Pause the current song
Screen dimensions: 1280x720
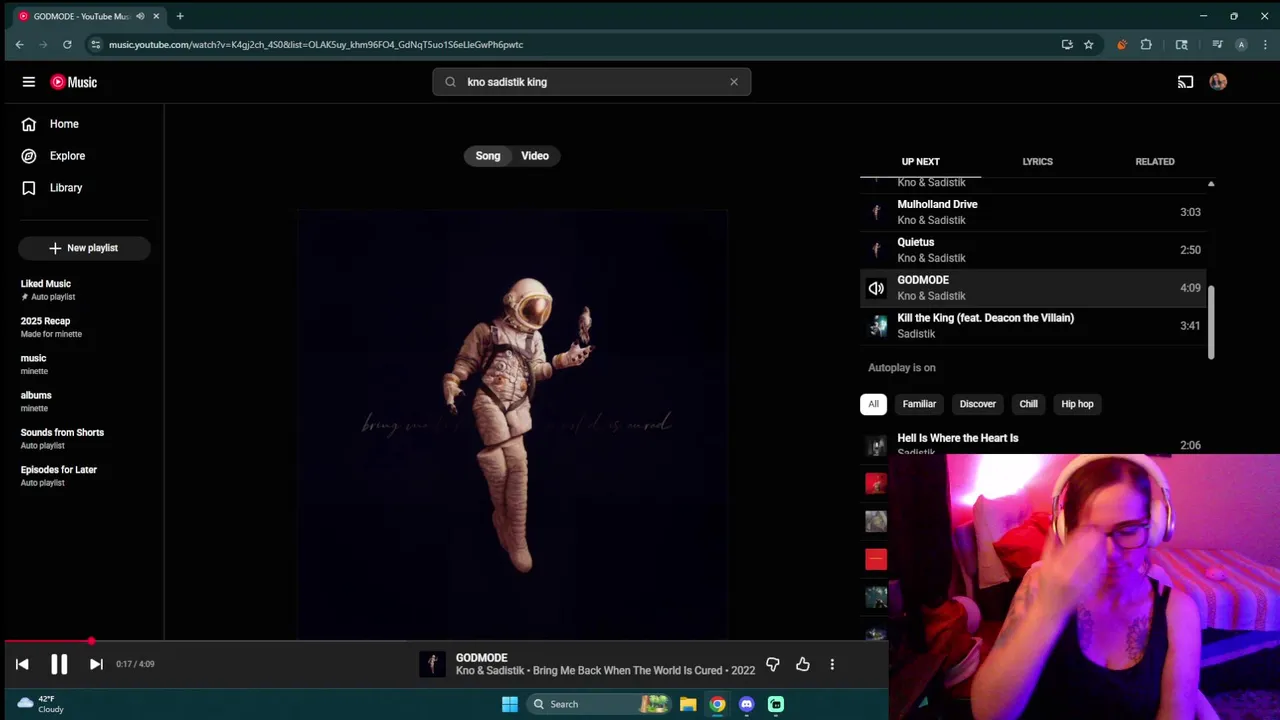tap(59, 664)
